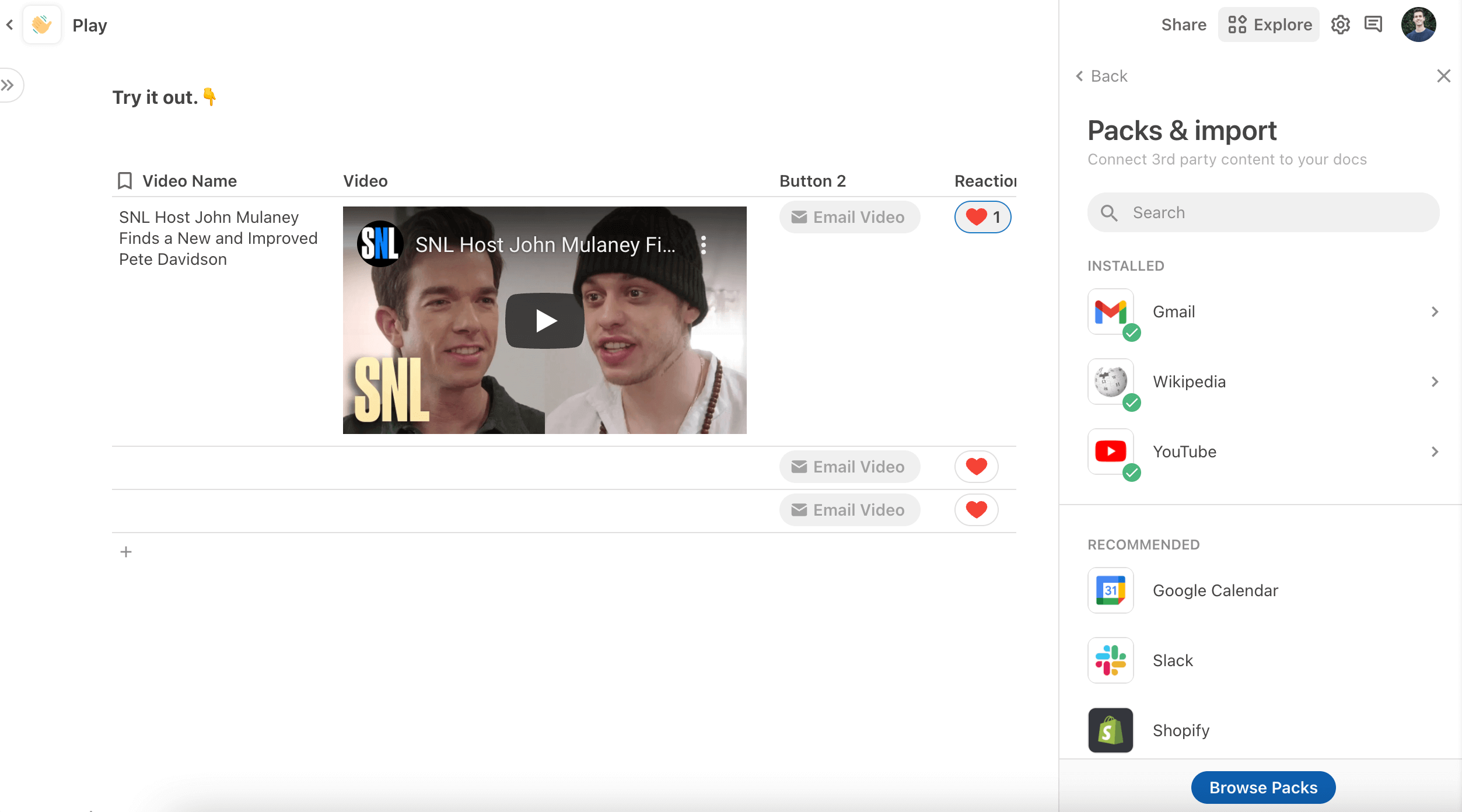Go Back in the Packs panel
Viewport: 1462px width, 812px height.
coord(1101,76)
